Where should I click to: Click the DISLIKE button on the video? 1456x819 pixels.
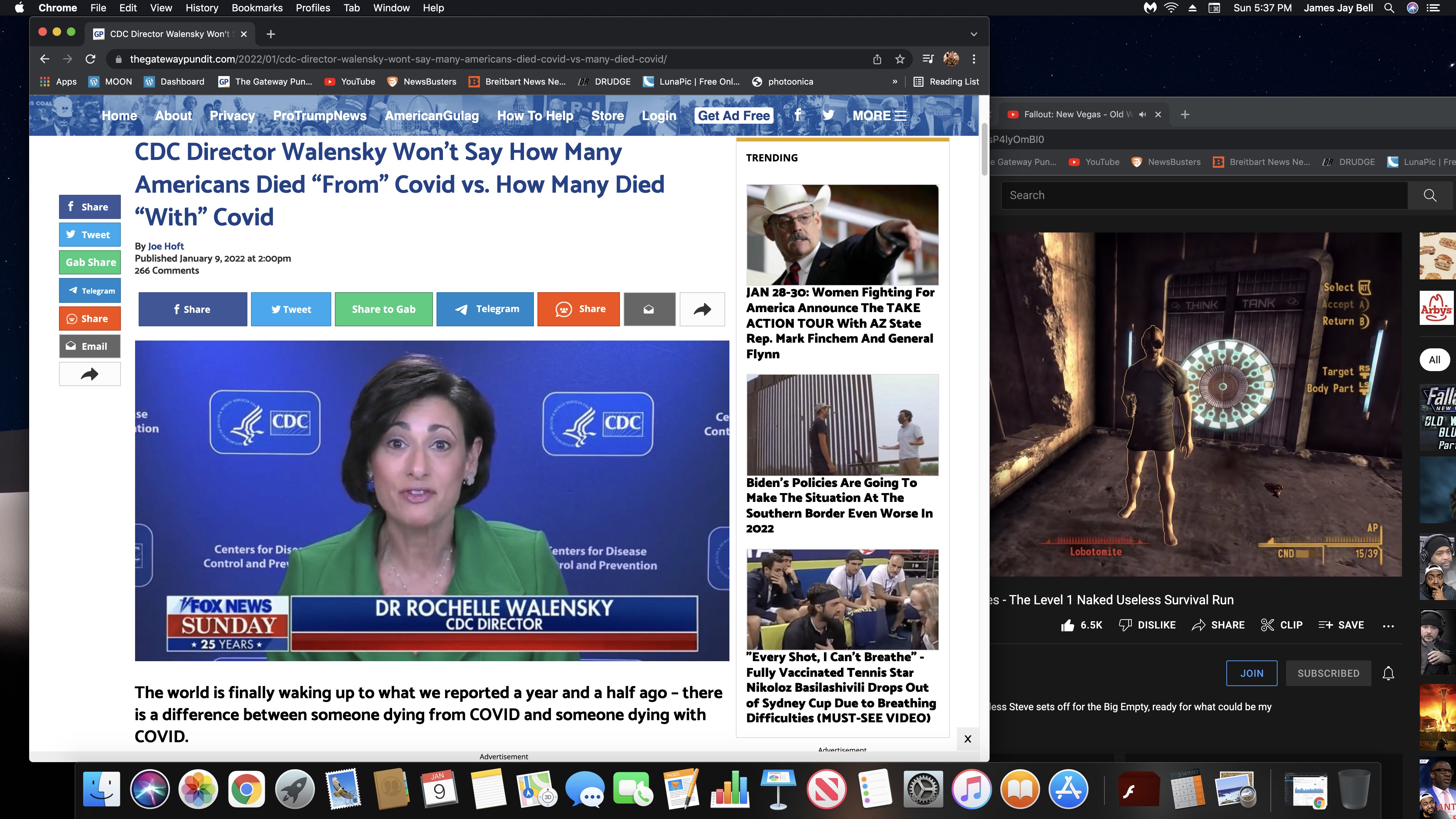pyautogui.click(x=1147, y=625)
